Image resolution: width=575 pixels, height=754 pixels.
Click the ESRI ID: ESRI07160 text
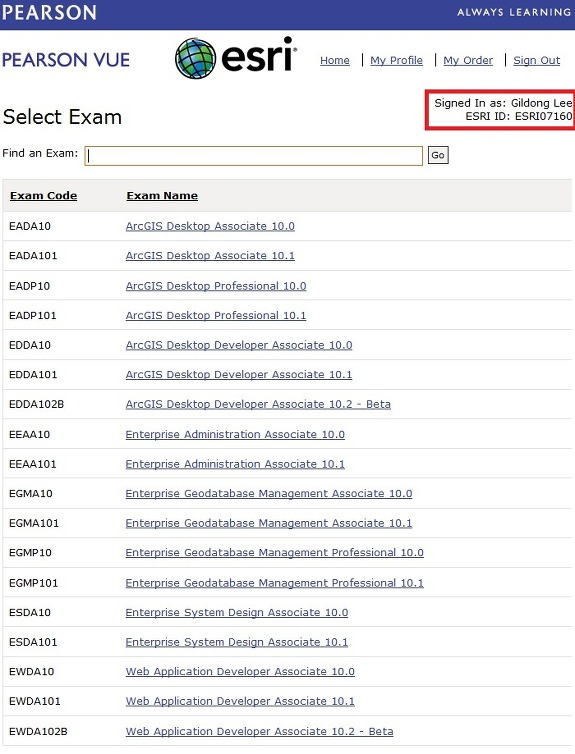[x=519, y=116]
